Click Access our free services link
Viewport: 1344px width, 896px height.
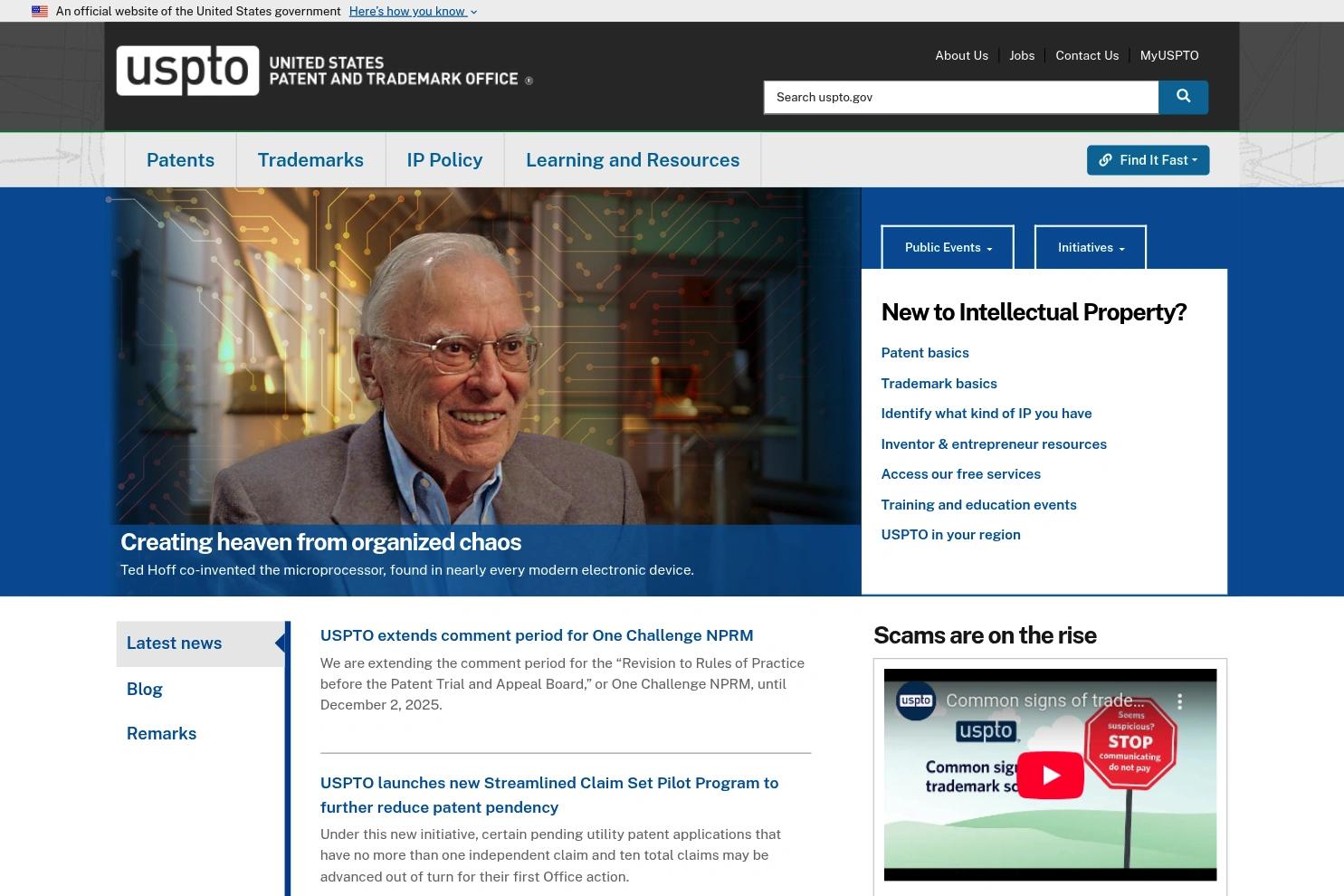960,474
